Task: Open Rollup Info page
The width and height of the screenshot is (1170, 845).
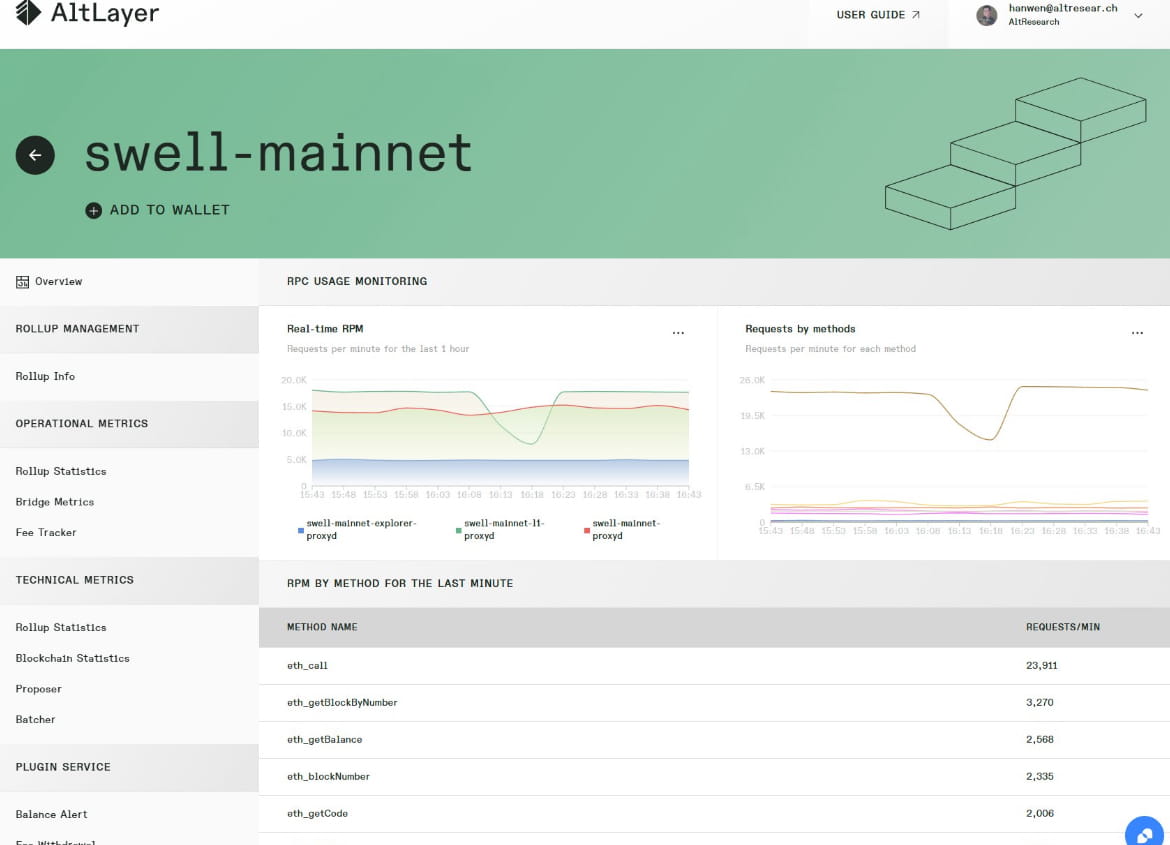Action: pos(45,376)
